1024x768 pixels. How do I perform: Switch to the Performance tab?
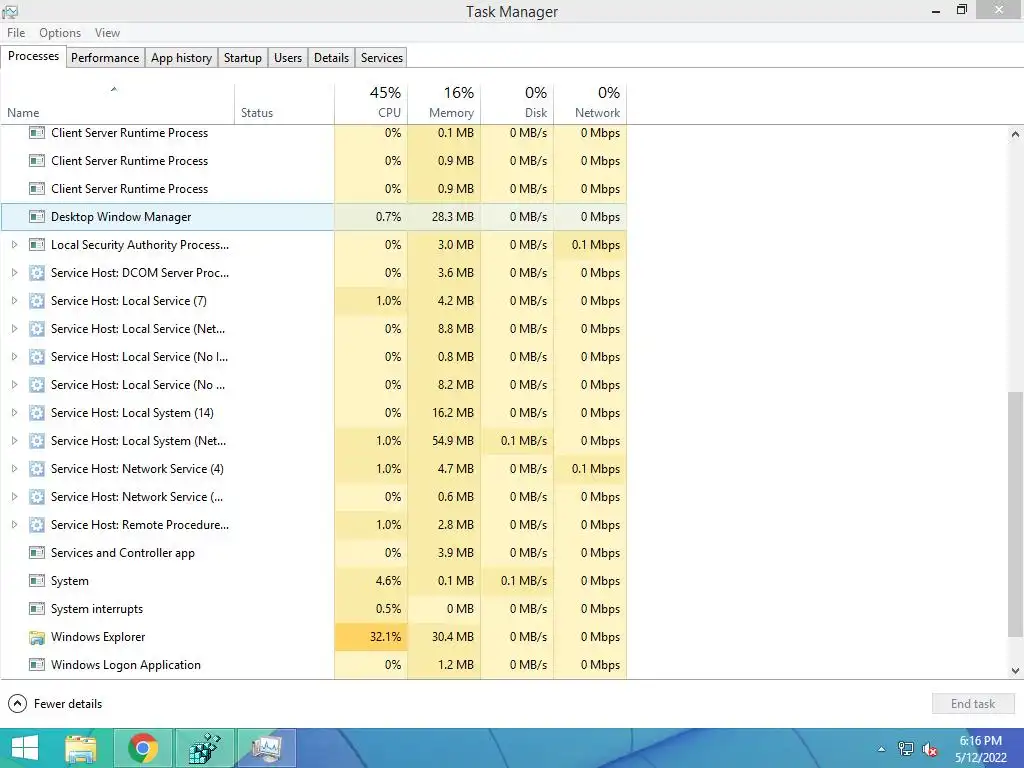105,57
